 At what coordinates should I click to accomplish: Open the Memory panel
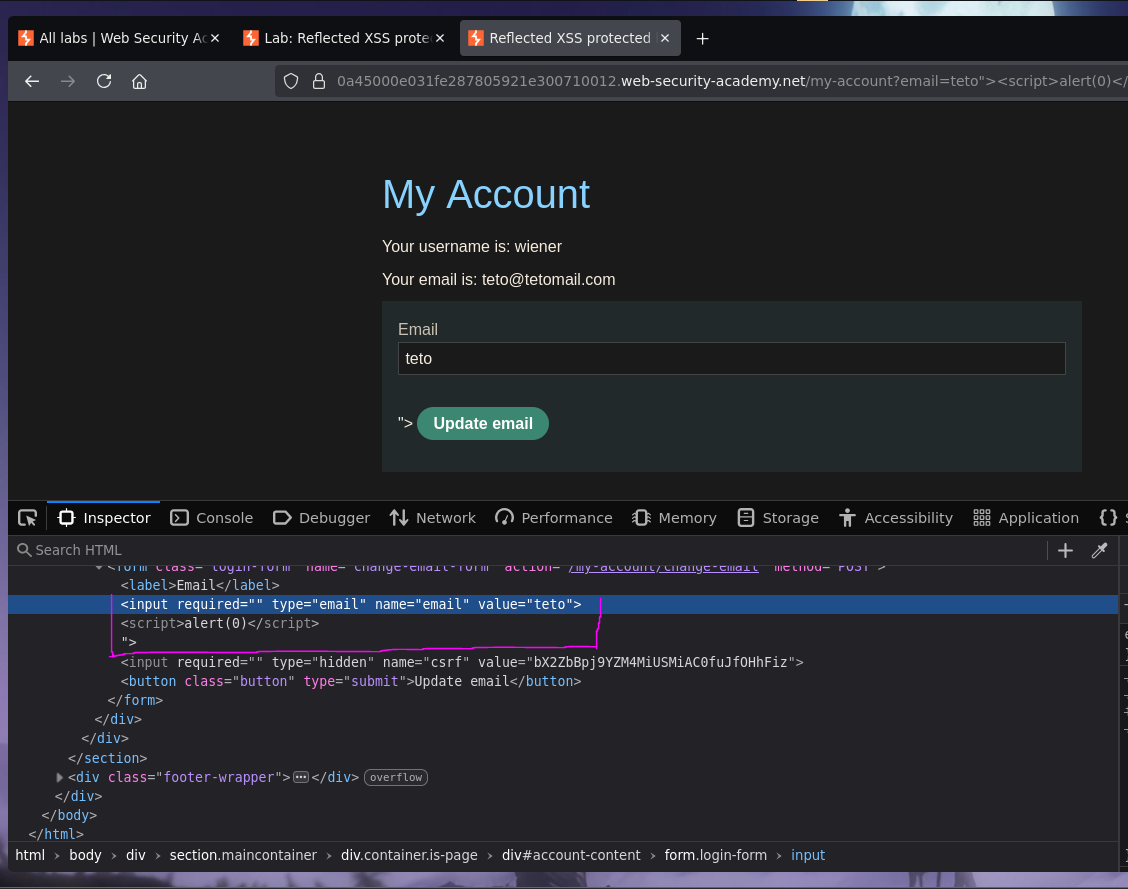pos(674,518)
